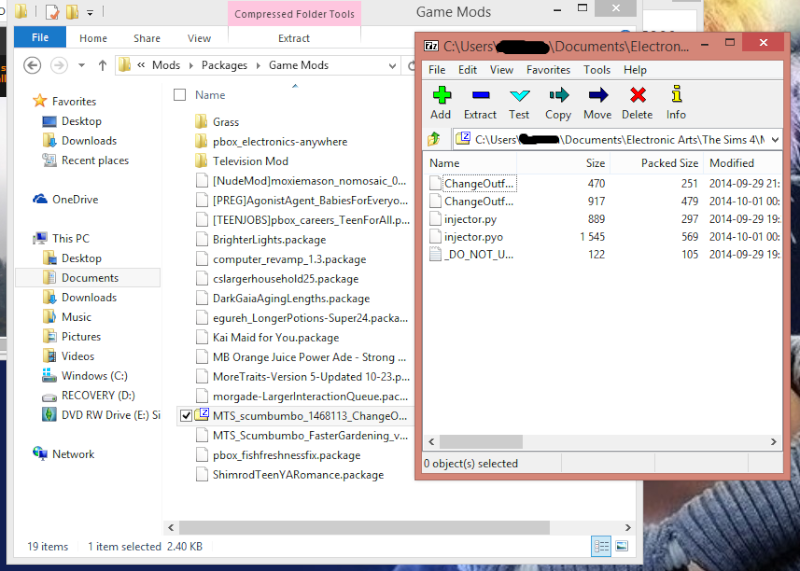
Task: Select the DVD RW Drive (E:)
Action: (111, 415)
